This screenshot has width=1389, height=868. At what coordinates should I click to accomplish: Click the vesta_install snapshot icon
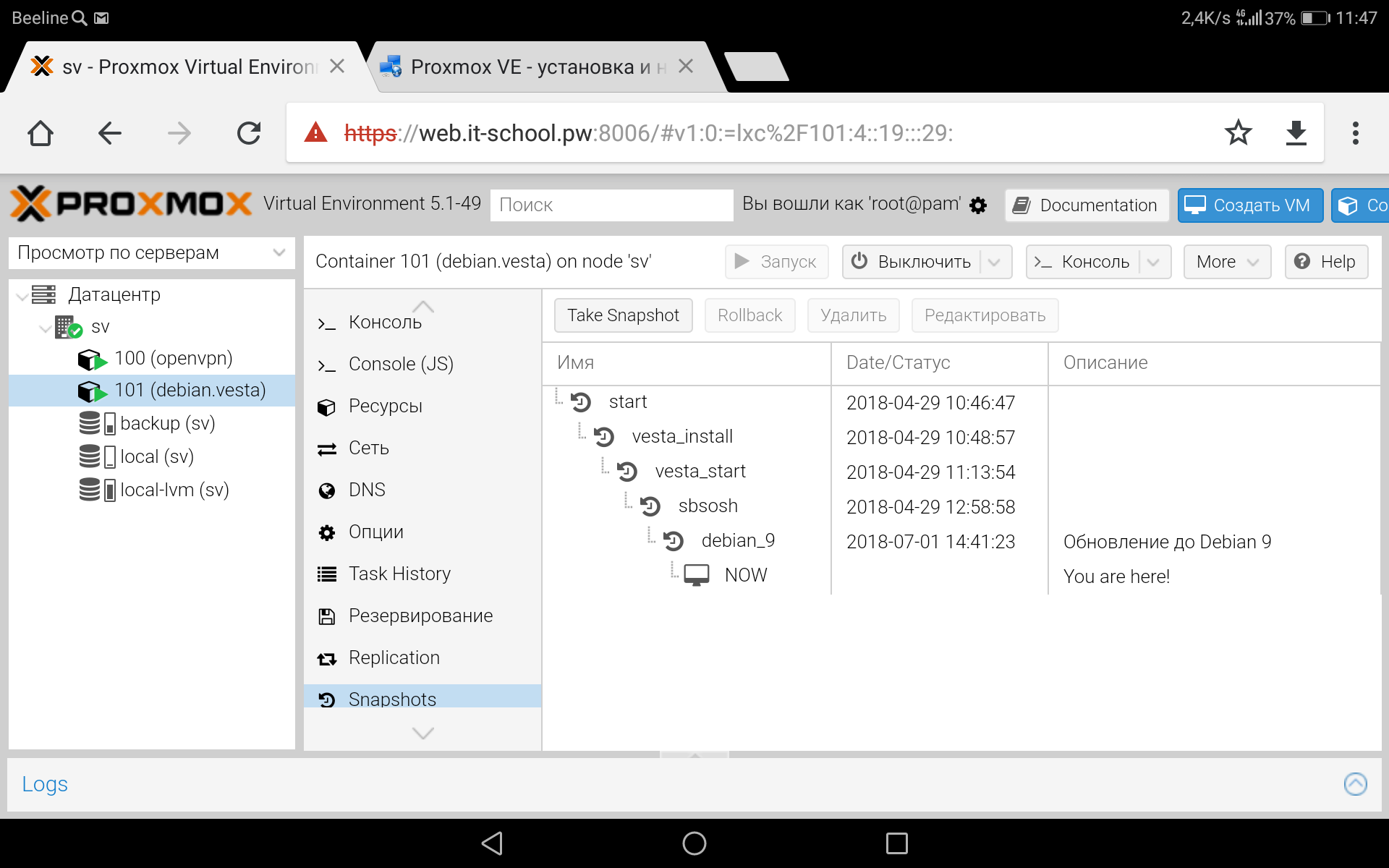(x=603, y=436)
